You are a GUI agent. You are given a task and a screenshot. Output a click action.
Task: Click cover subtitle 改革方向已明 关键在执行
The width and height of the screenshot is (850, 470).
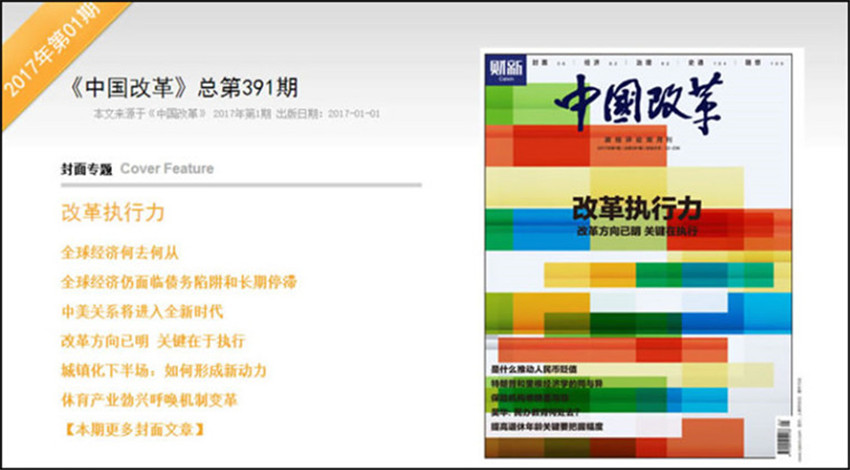click(x=636, y=231)
